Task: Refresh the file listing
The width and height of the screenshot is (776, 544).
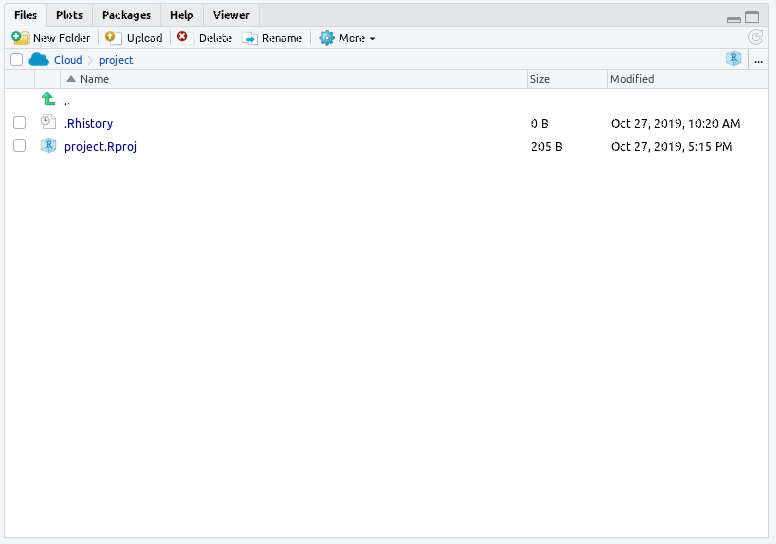Action: 755,38
